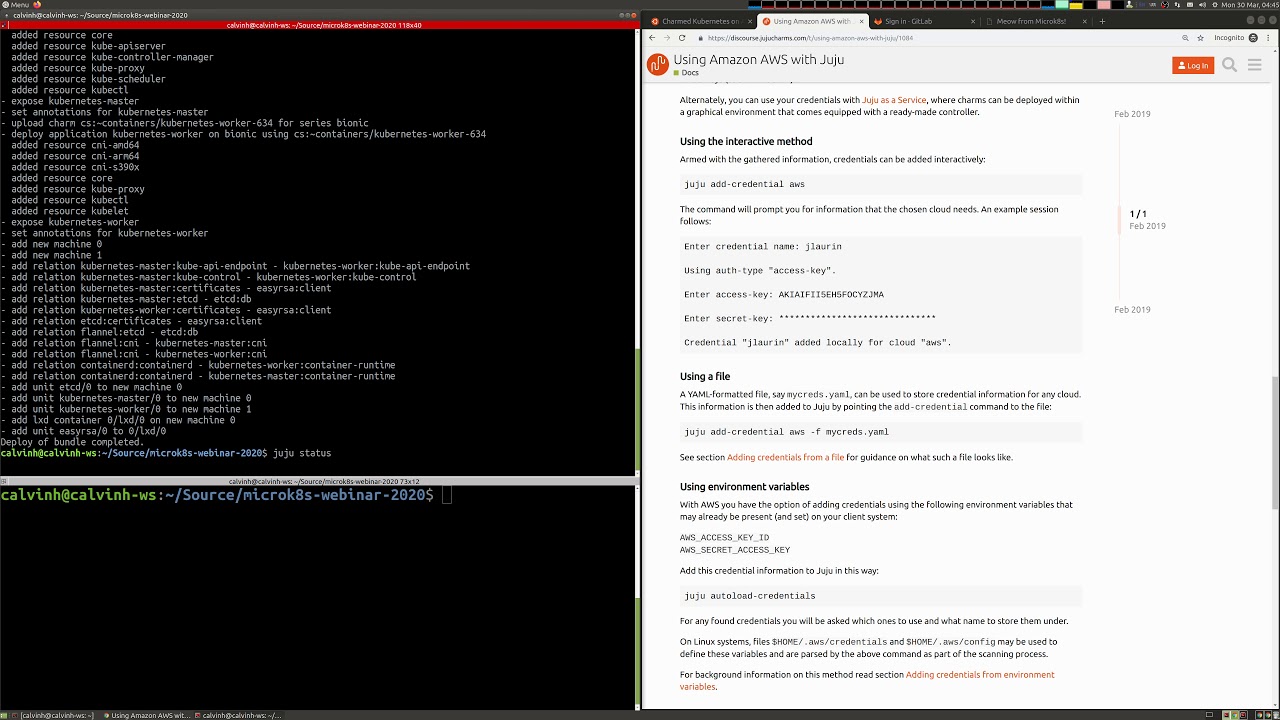The height and width of the screenshot is (720, 1280).
Task: Click the lower terminal pane title bar 73x12
Action: pyautogui.click(x=318, y=482)
